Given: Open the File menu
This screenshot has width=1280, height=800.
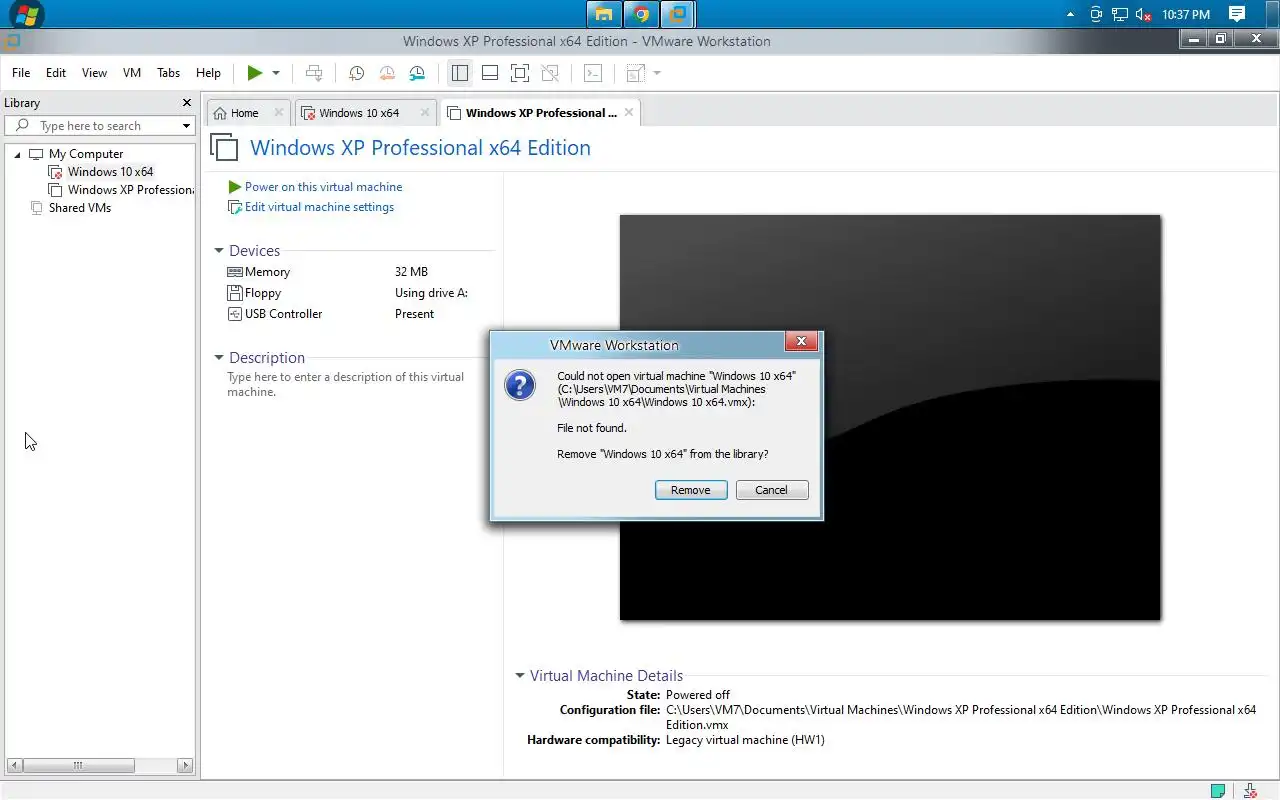Looking at the screenshot, I should (x=21, y=73).
